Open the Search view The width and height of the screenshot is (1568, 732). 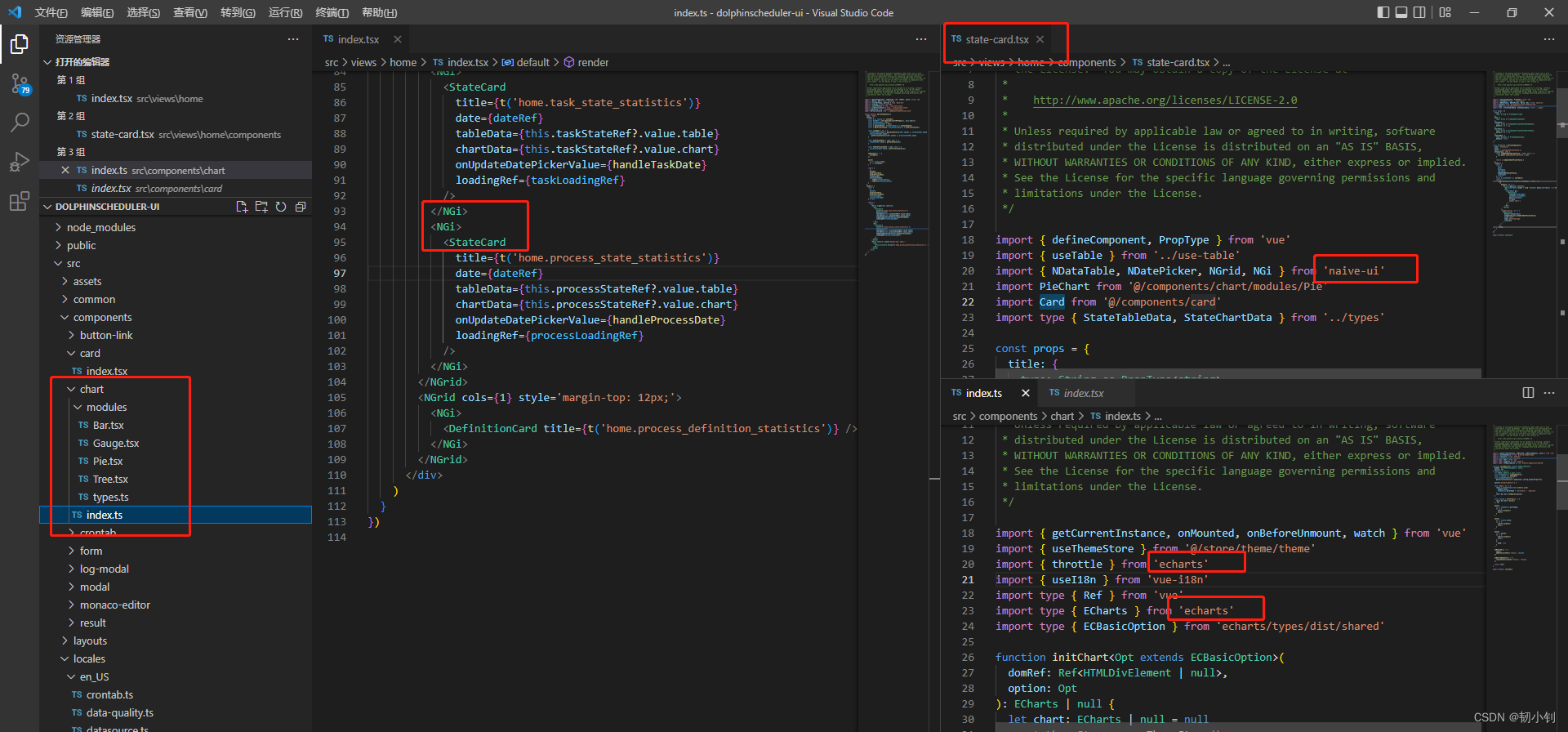(20, 123)
